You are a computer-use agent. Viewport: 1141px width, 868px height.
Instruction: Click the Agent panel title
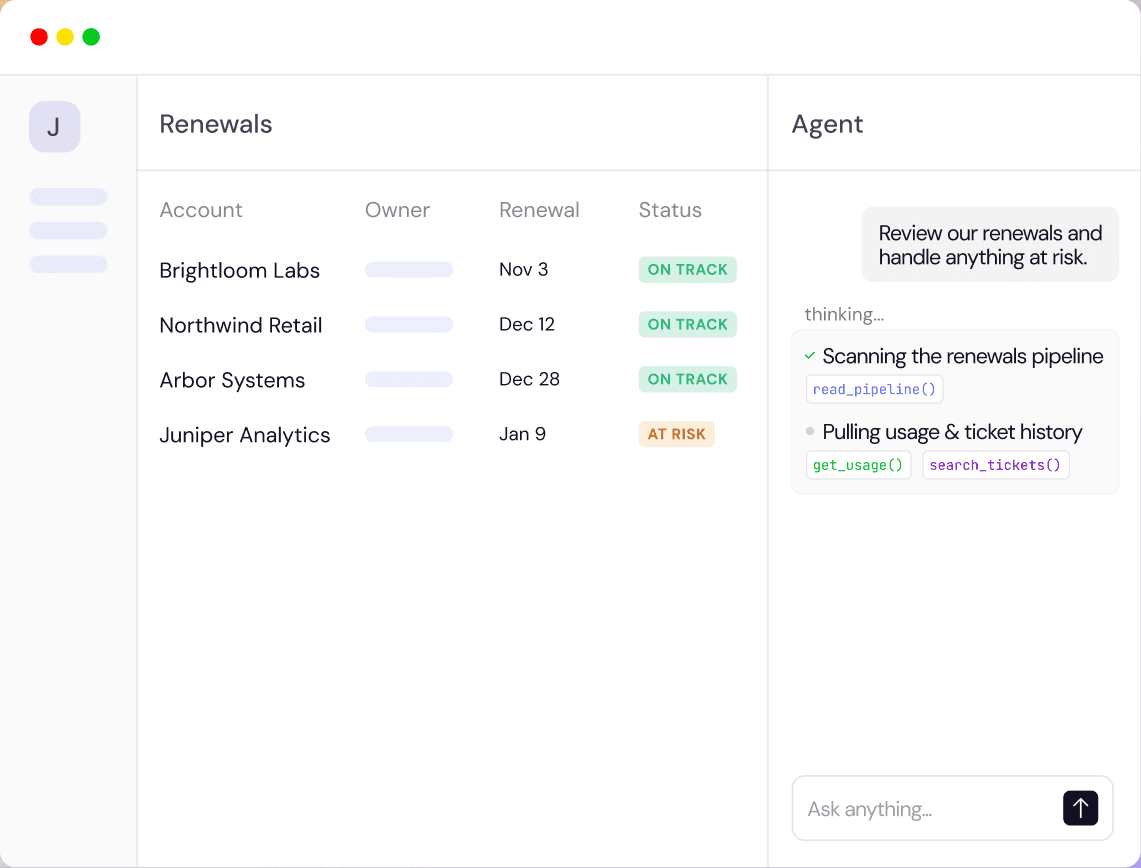coord(827,124)
